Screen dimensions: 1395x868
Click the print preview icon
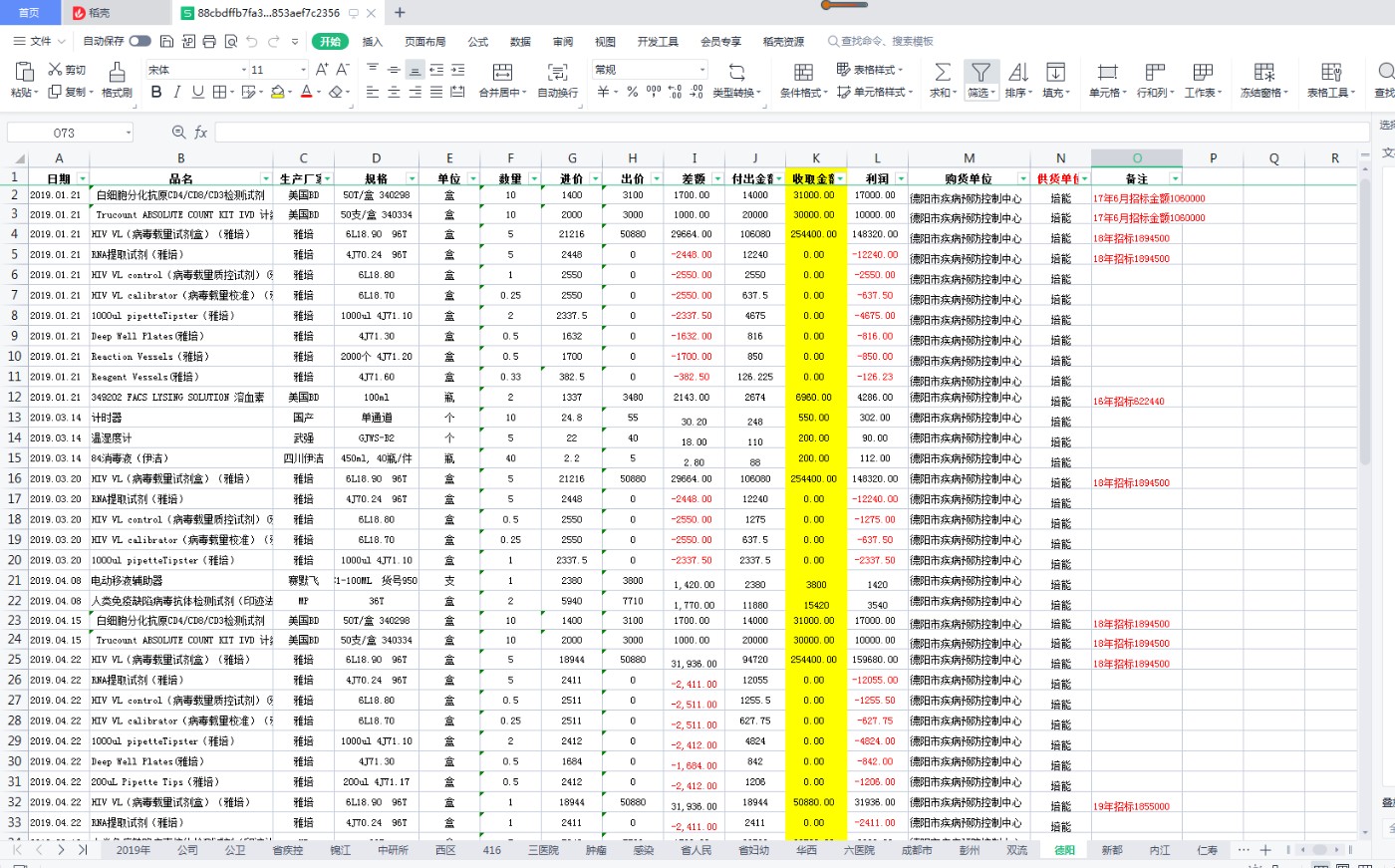pyautogui.click(x=230, y=41)
